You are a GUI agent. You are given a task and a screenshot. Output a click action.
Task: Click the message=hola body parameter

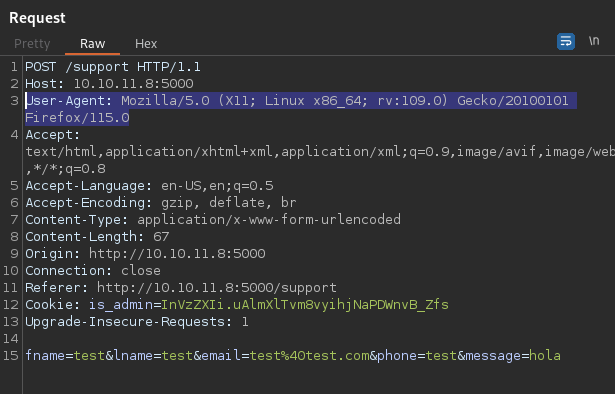513,356
